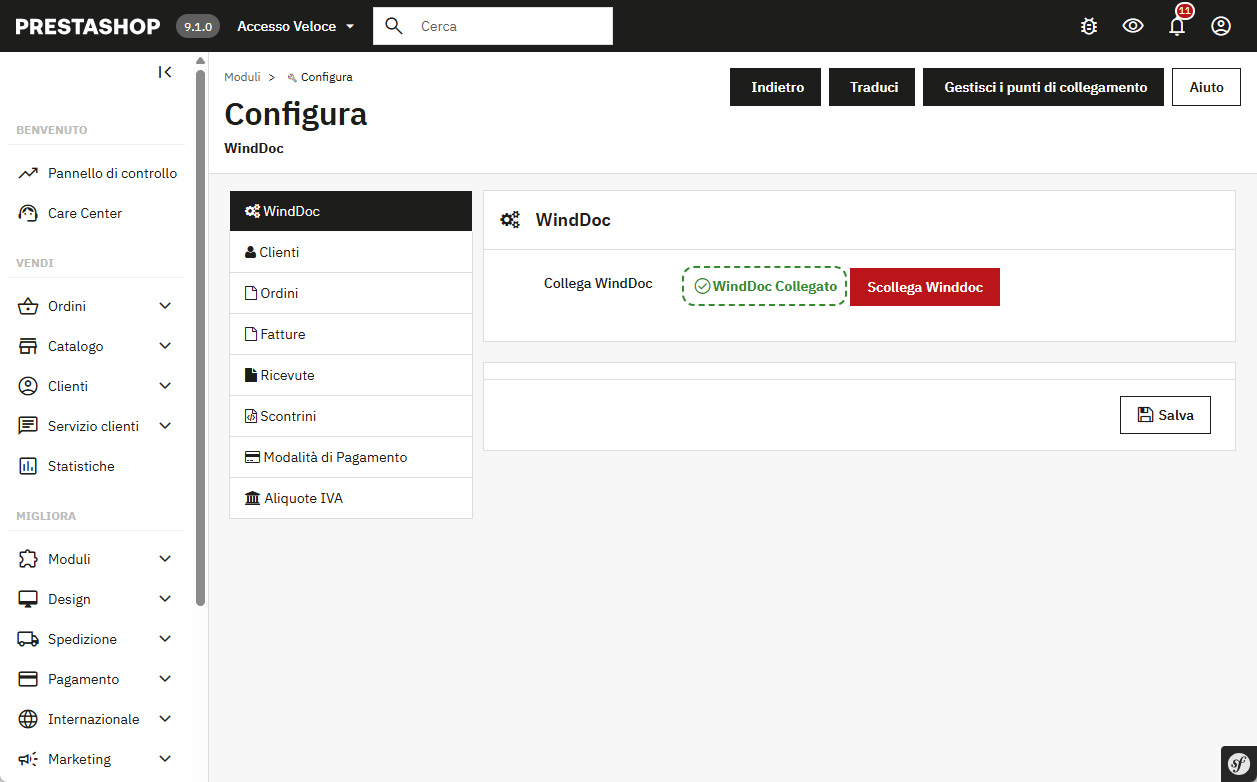Click the gears icon in WindDoc panel header
Image resolution: width=1257 pixels, height=782 pixels.
pyautogui.click(x=510, y=220)
